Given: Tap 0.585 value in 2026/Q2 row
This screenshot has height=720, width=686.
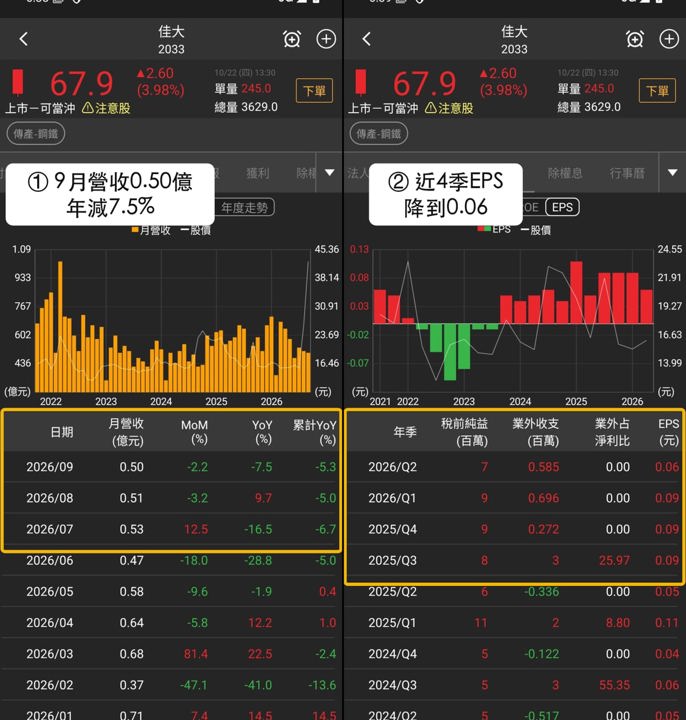Looking at the screenshot, I should pos(544,467).
